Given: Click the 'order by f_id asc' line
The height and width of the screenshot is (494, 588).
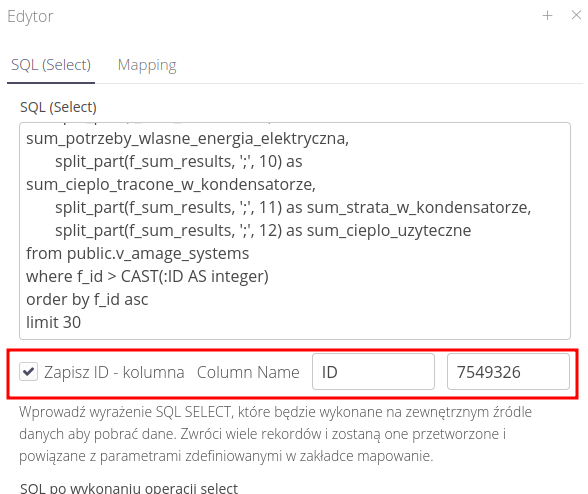Looking at the screenshot, I should point(87,299).
